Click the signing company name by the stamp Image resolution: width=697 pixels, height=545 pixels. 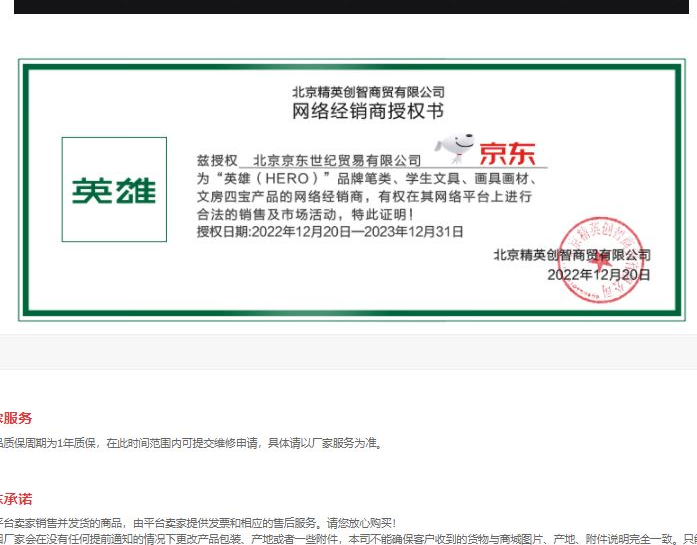(x=572, y=255)
